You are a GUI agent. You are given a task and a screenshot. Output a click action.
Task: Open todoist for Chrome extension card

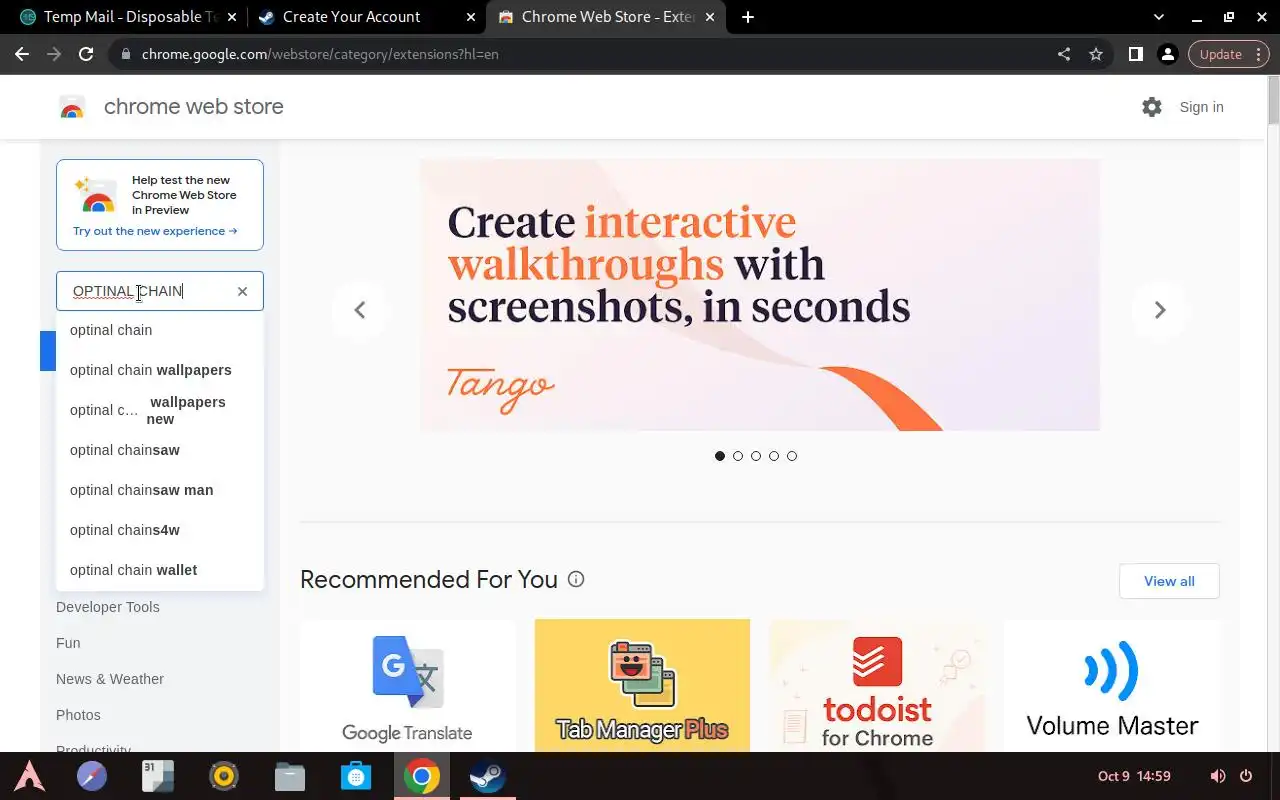877,686
